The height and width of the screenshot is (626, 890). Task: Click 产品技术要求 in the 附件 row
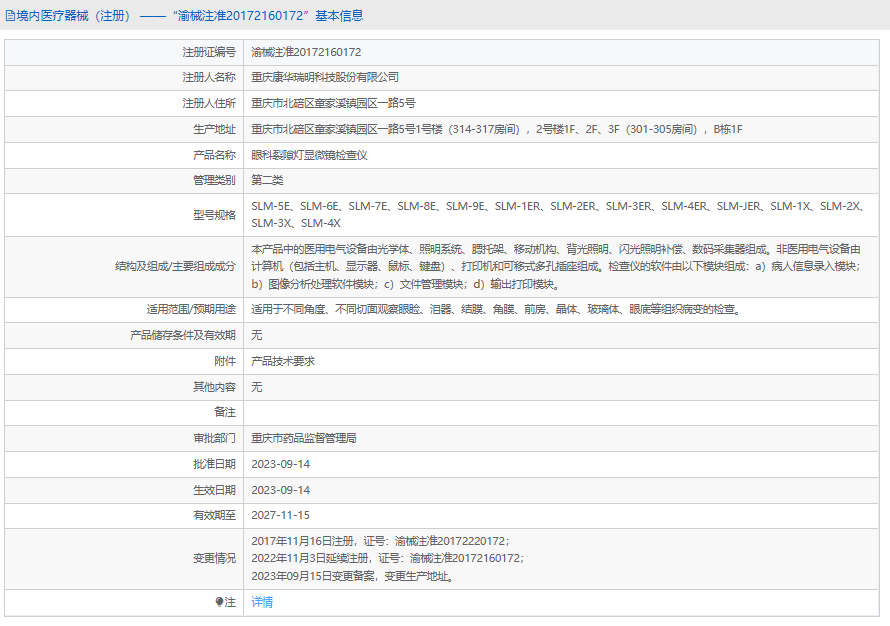[283, 361]
